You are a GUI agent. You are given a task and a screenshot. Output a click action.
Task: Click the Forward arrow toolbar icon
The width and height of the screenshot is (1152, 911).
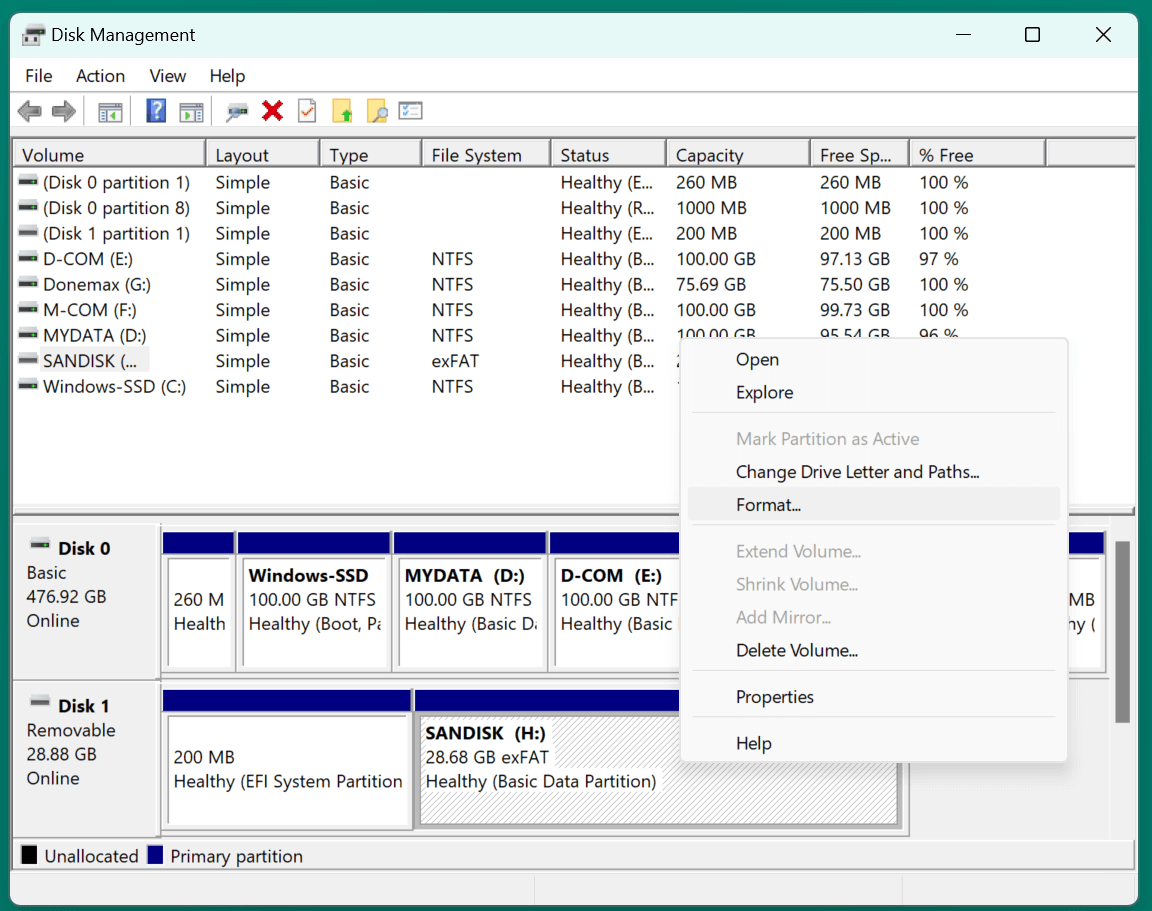coord(64,111)
